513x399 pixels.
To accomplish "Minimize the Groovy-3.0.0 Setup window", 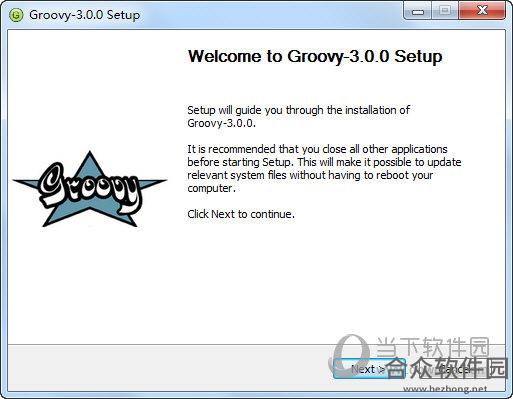I will click(x=418, y=11).
